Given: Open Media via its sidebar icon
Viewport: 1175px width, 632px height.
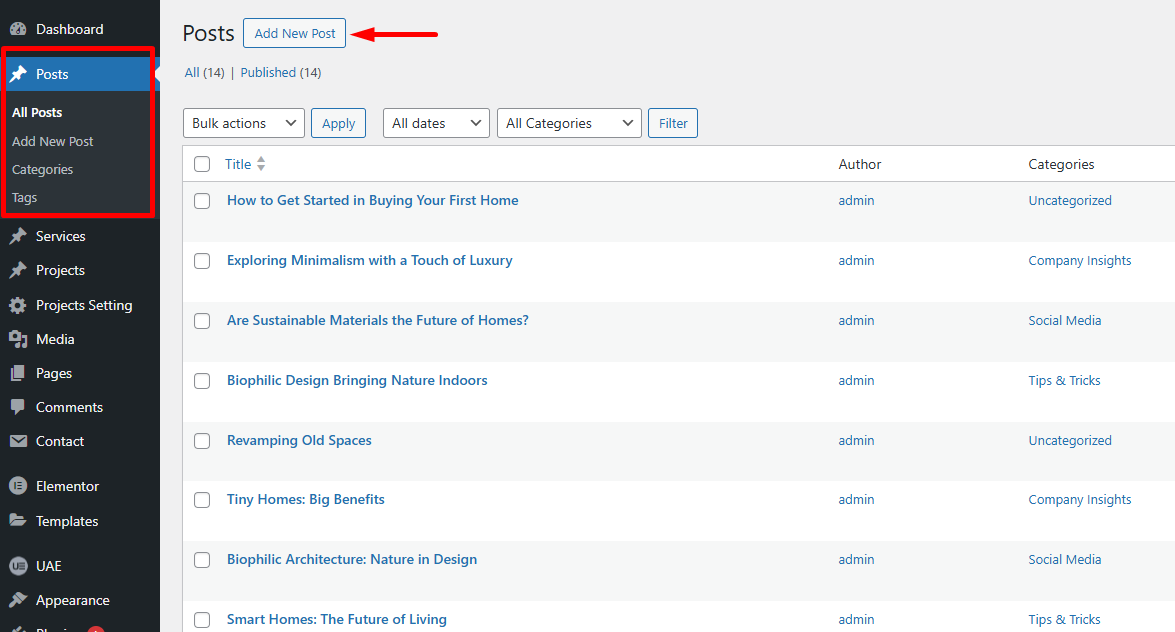Looking at the screenshot, I should [18, 340].
